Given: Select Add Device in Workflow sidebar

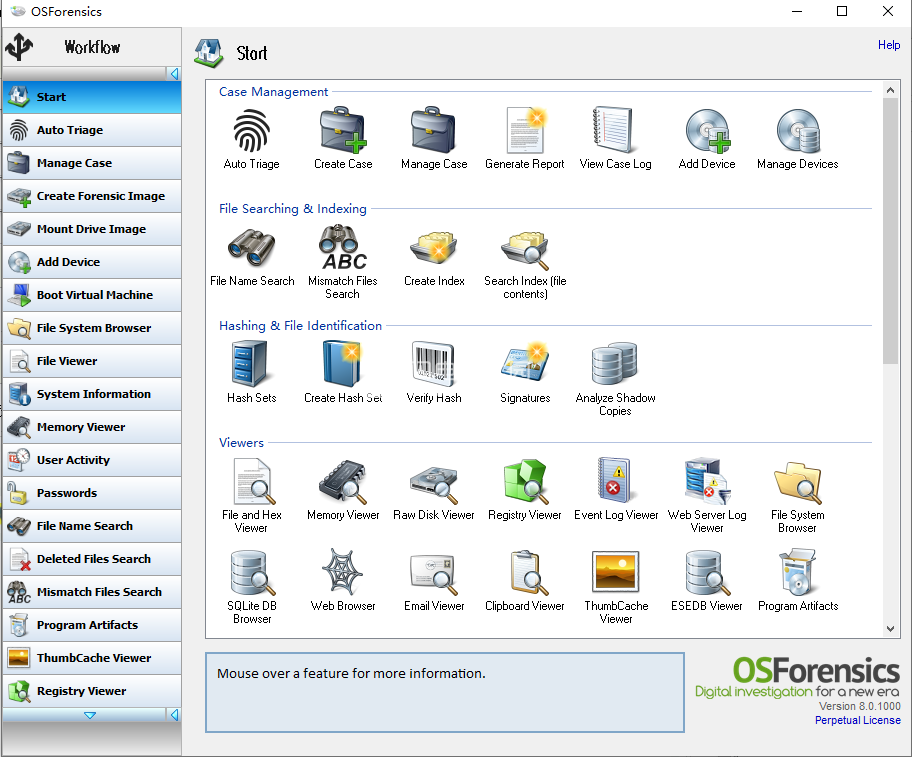Looking at the screenshot, I should pyautogui.click(x=92, y=262).
